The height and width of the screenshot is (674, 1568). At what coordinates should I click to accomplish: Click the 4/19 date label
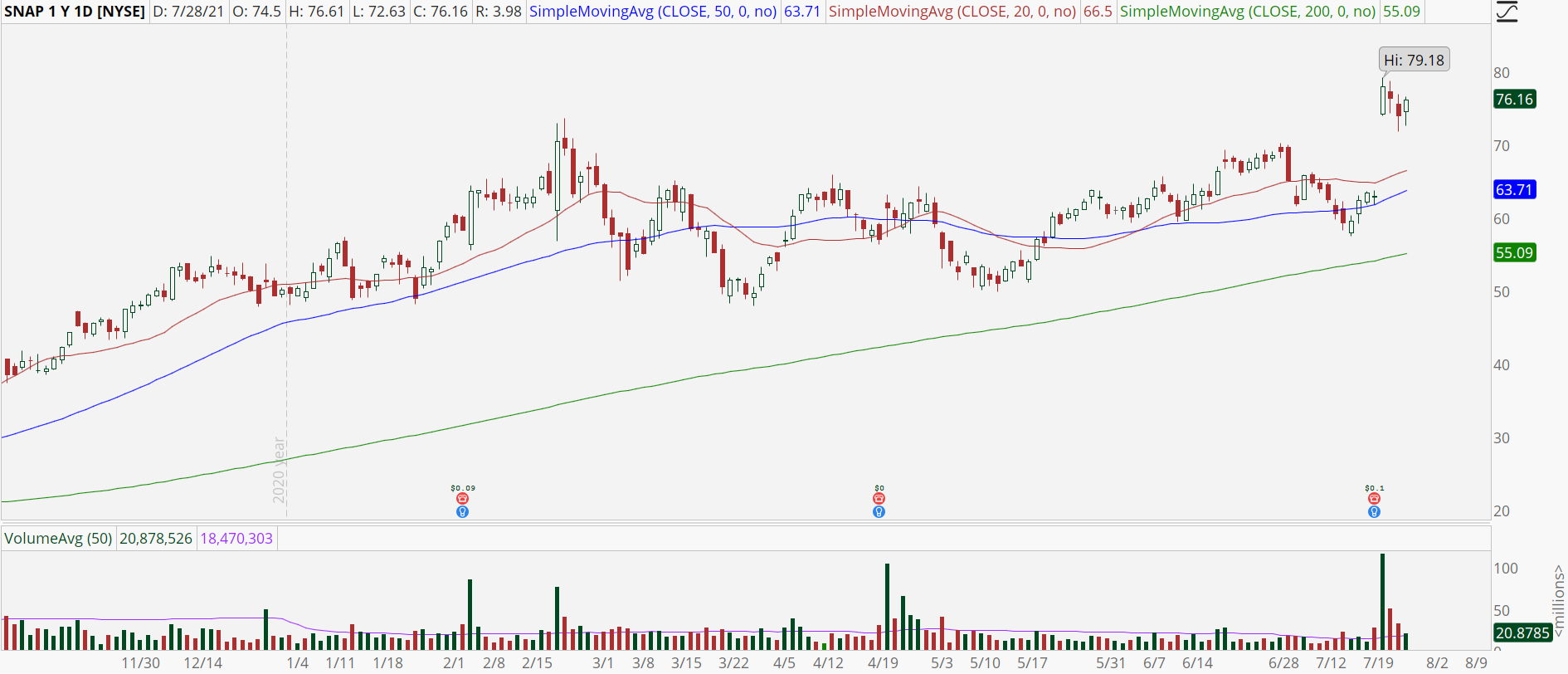(x=883, y=663)
